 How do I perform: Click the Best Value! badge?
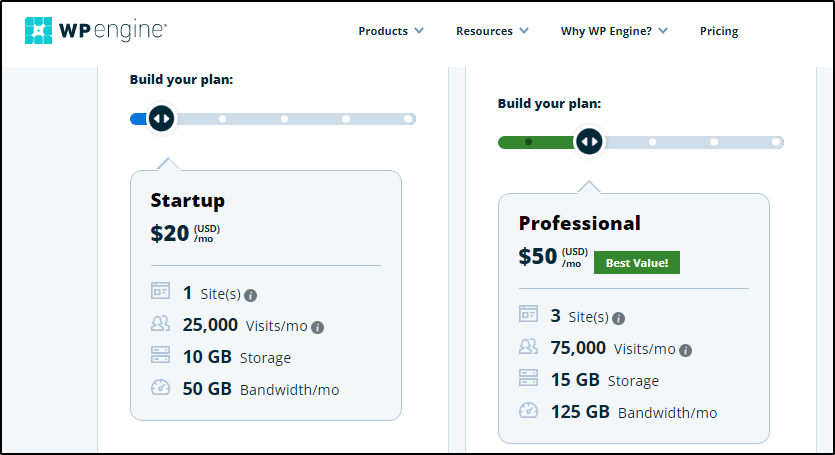pyautogui.click(x=637, y=263)
